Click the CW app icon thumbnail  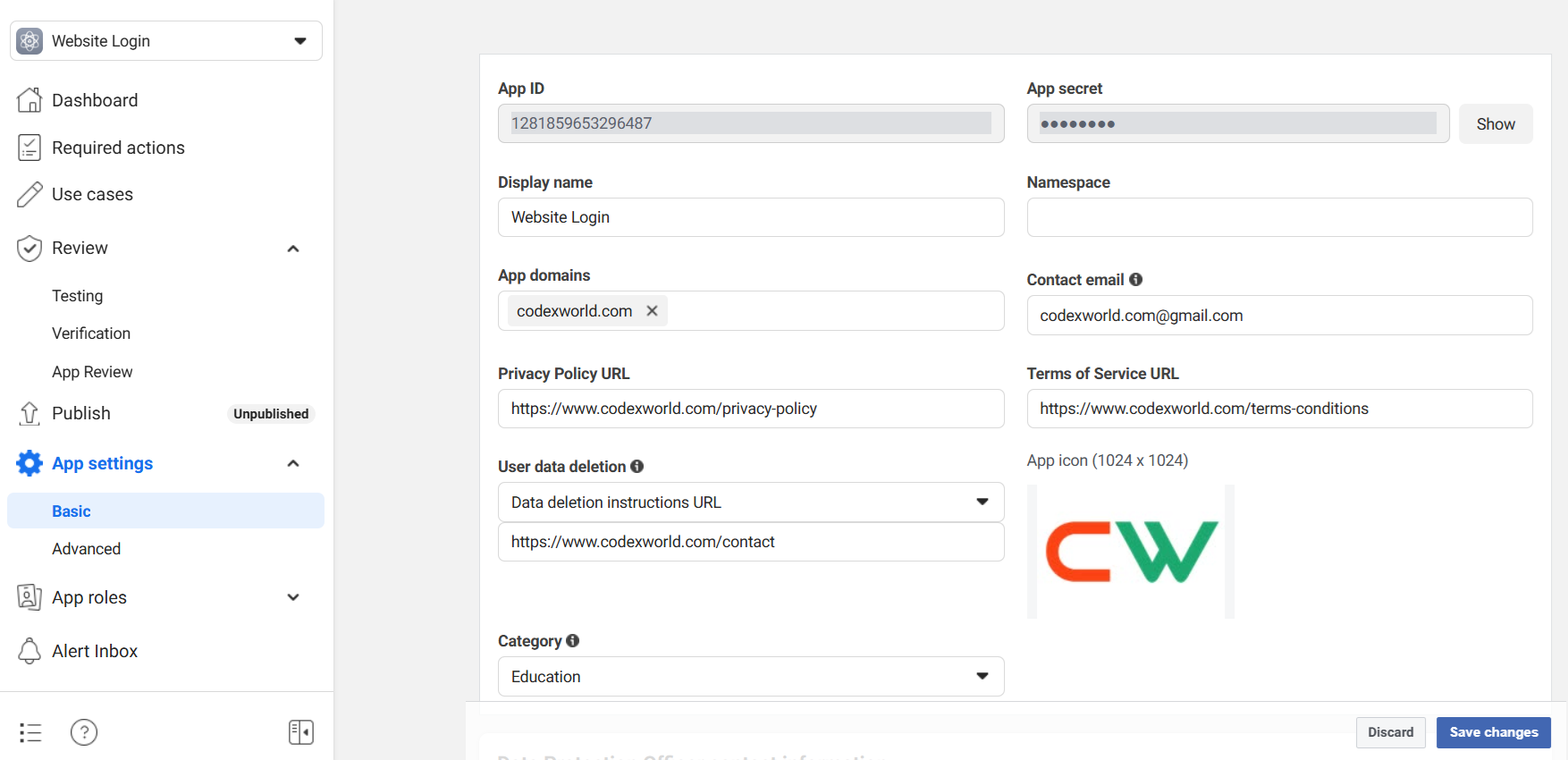1131,552
